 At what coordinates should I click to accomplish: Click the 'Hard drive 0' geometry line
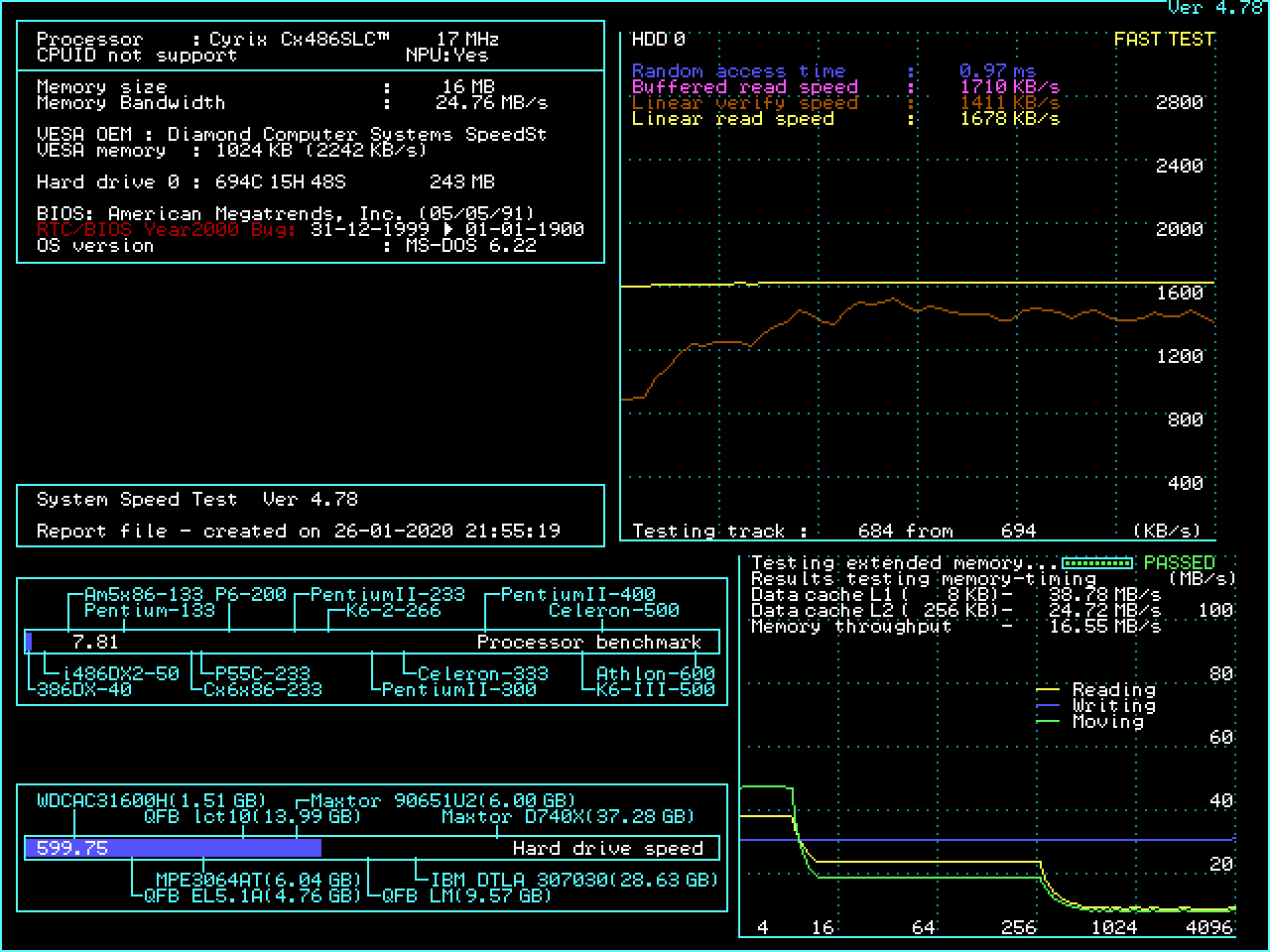[191, 182]
